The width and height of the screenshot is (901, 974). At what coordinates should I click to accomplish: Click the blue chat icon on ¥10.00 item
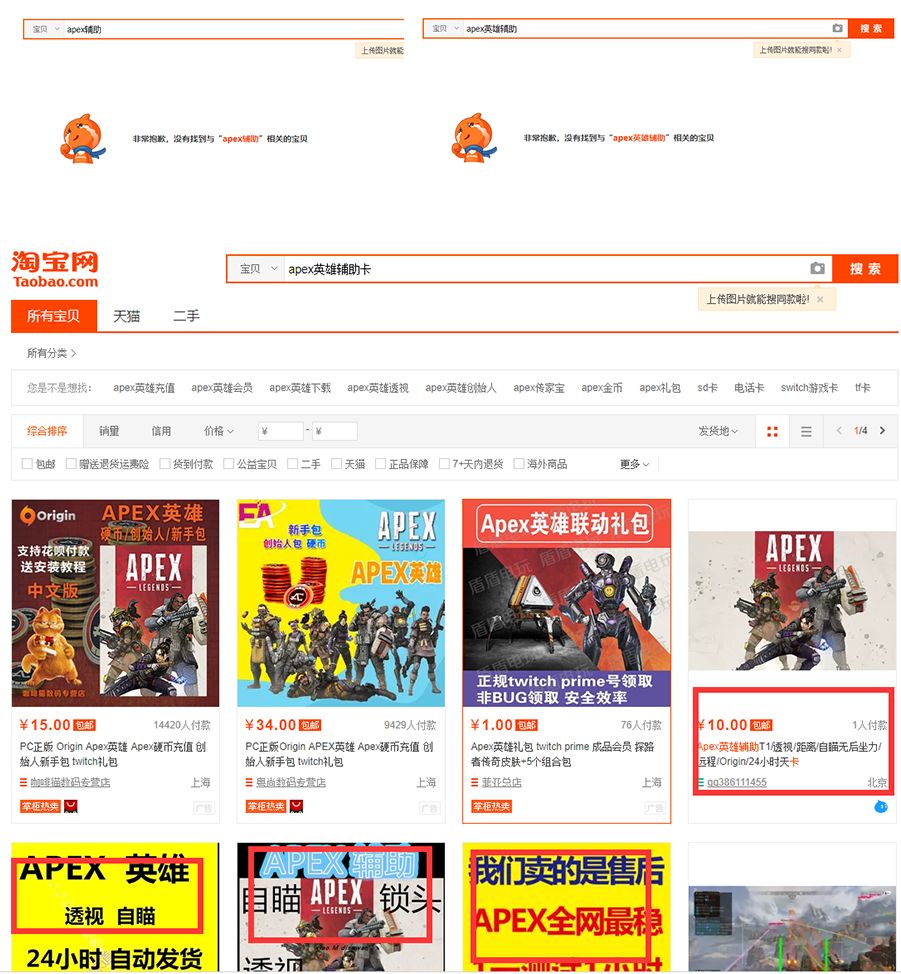(x=880, y=806)
